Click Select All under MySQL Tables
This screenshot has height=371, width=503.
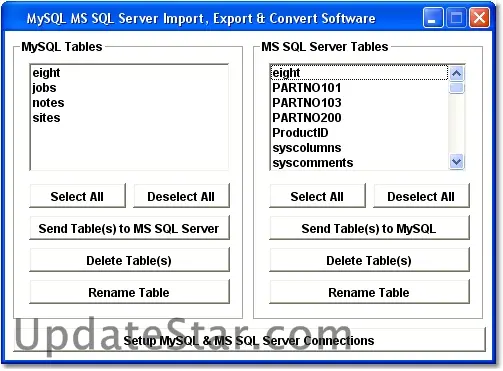tap(77, 196)
